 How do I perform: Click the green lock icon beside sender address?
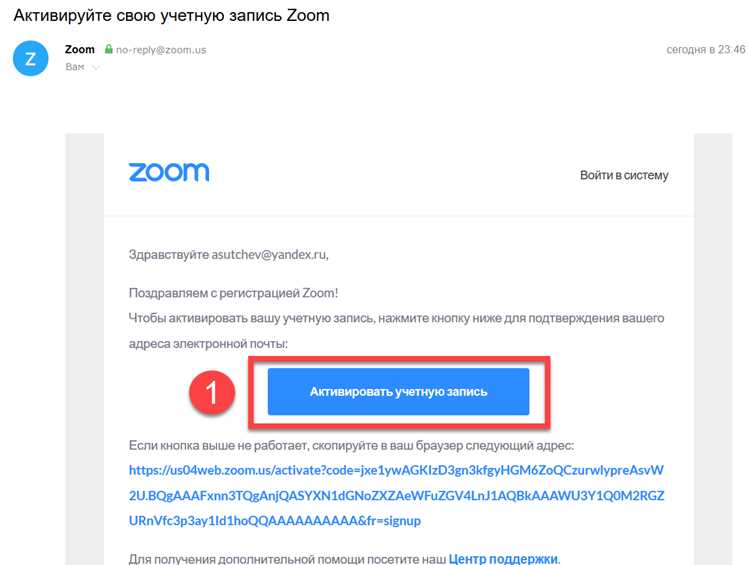109,49
